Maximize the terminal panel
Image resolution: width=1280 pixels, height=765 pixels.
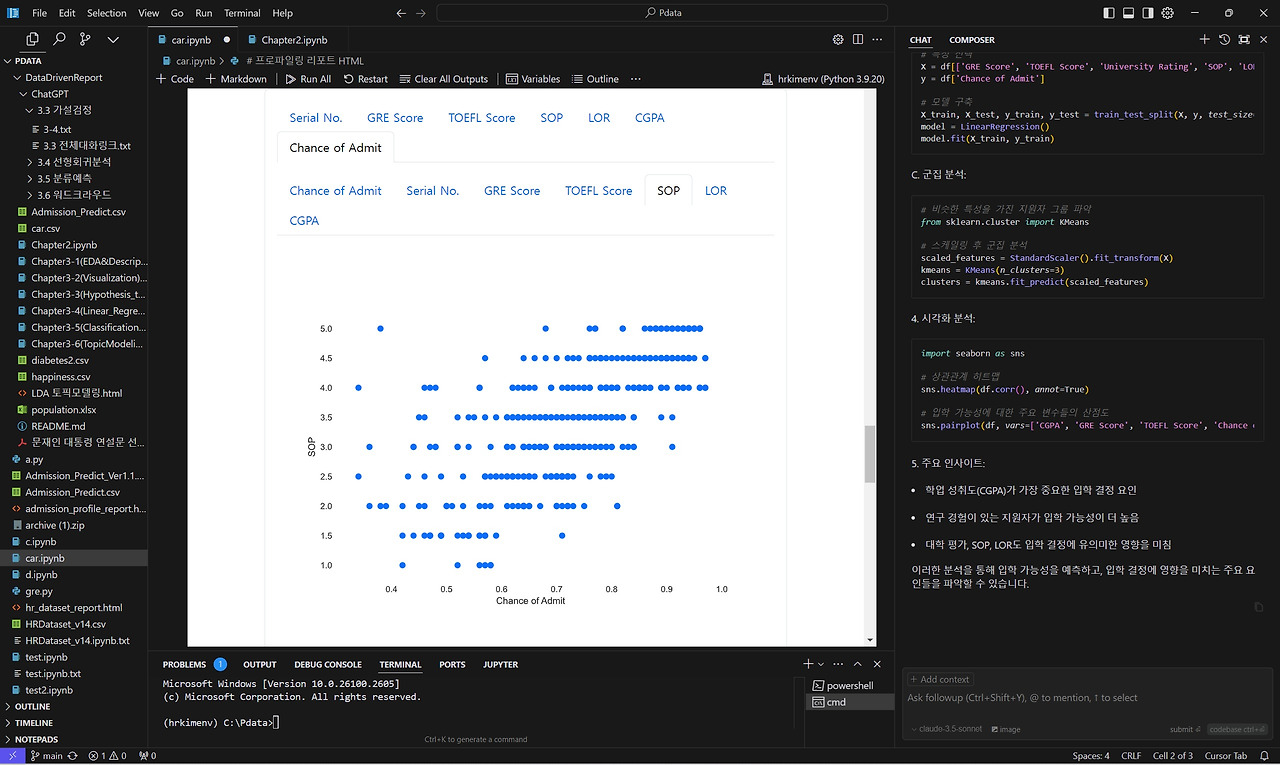pos(858,664)
